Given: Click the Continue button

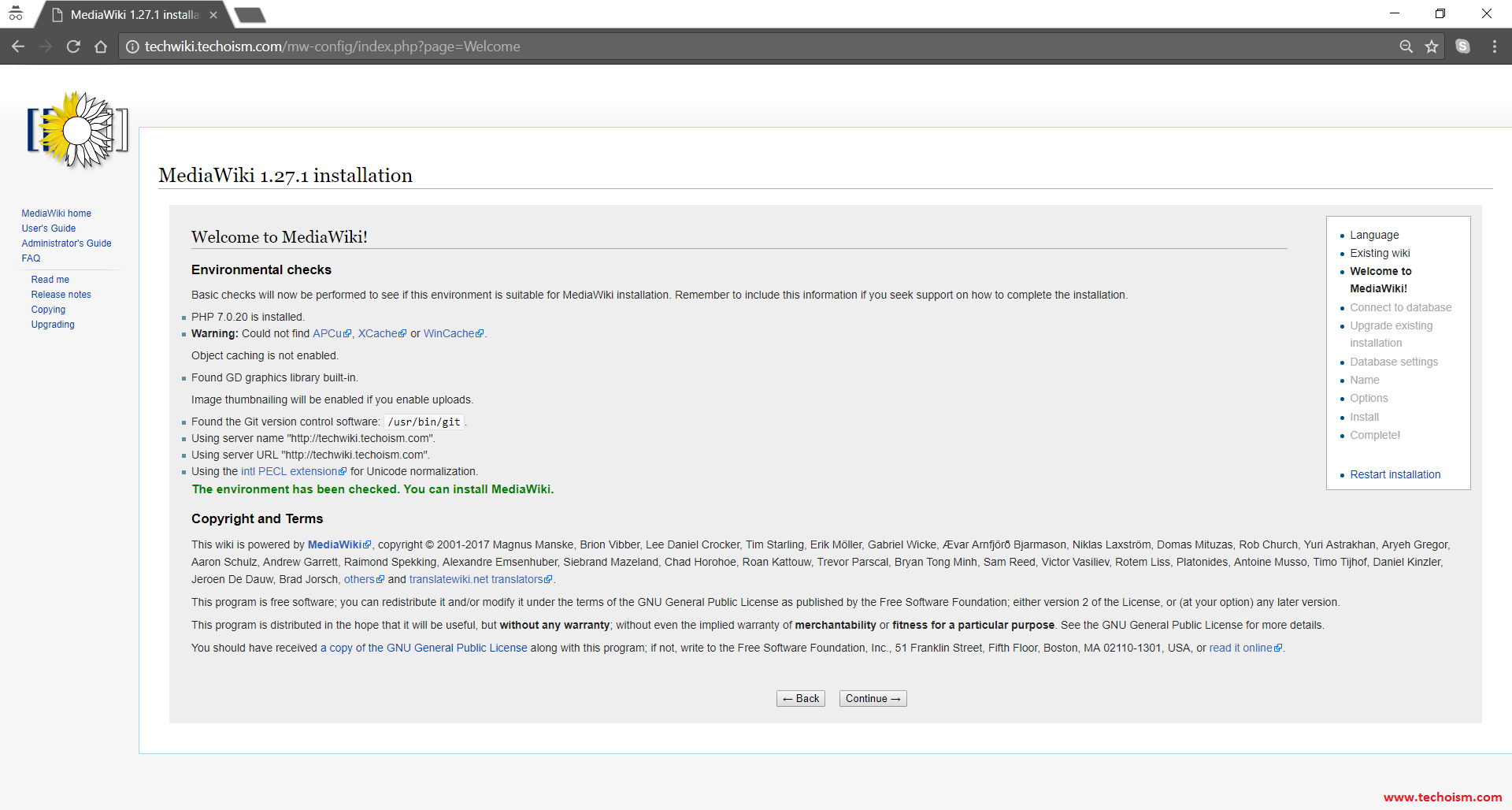Looking at the screenshot, I should [873, 699].
